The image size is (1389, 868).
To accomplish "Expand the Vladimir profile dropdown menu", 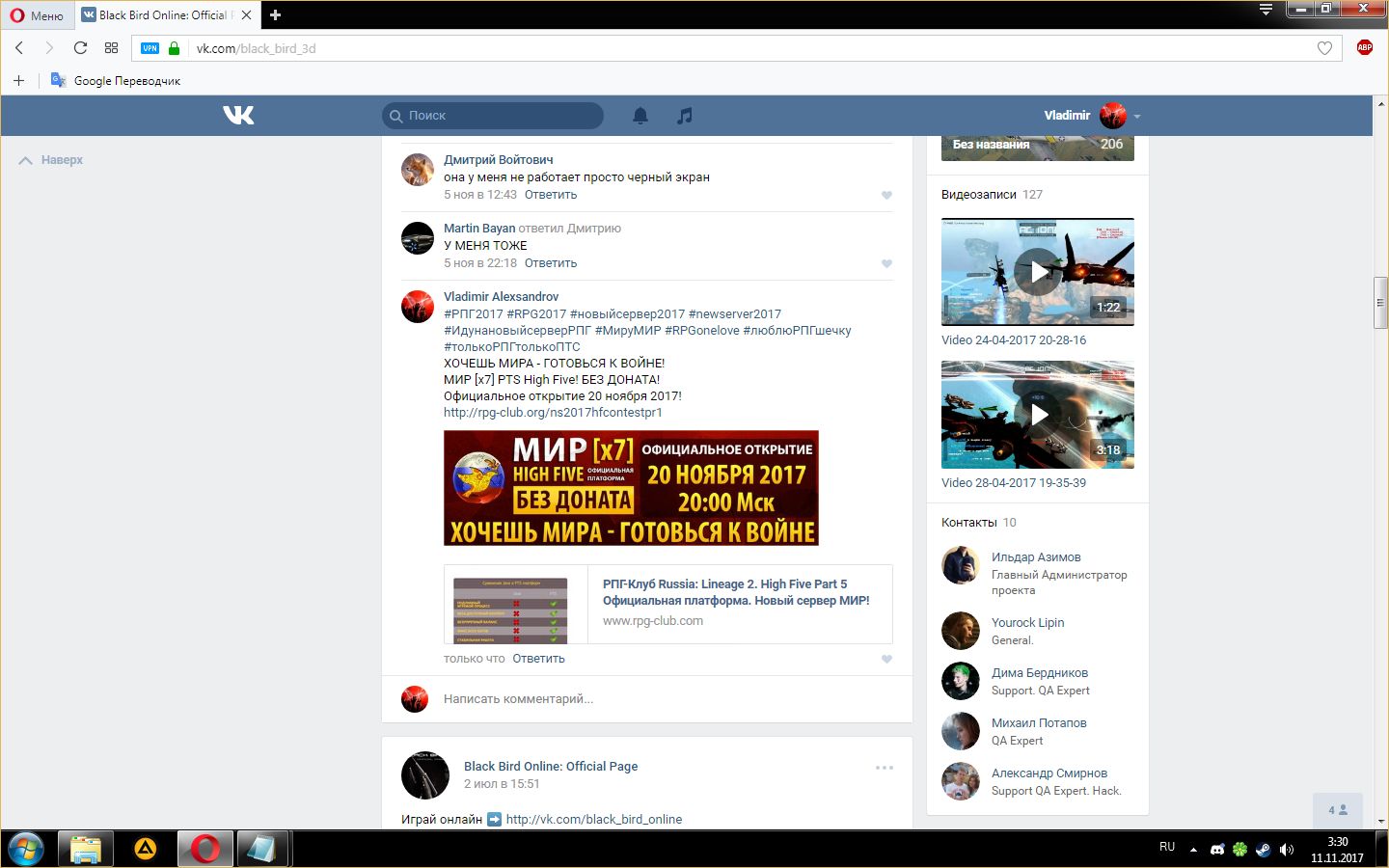I will (x=1137, y=116).
